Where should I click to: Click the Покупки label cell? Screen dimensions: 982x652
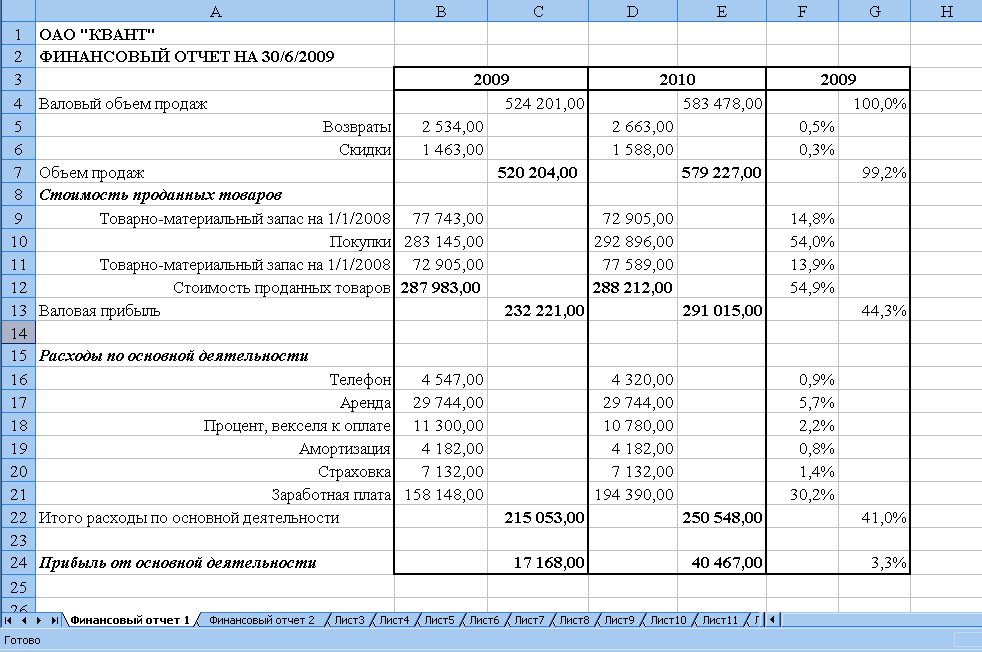[215, 241]
